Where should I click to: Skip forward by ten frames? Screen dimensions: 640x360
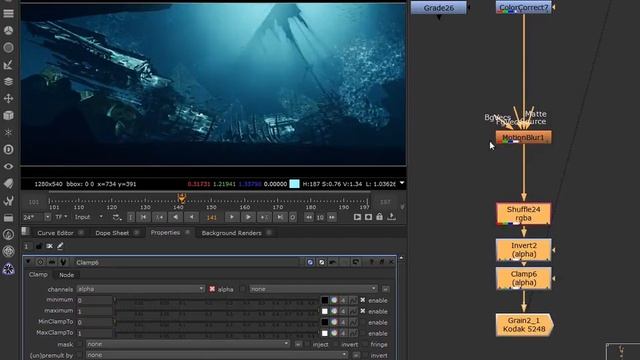point(331,217)
